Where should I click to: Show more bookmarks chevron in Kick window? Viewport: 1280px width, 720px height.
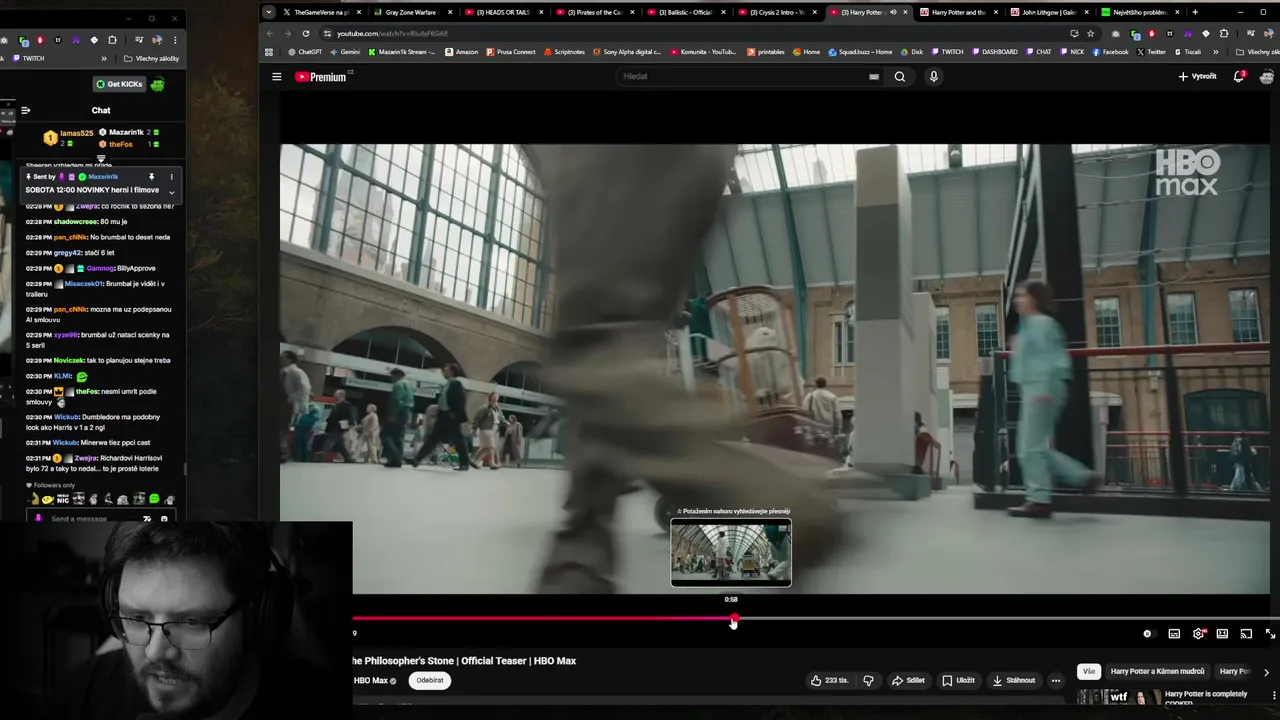coord(104,58)
